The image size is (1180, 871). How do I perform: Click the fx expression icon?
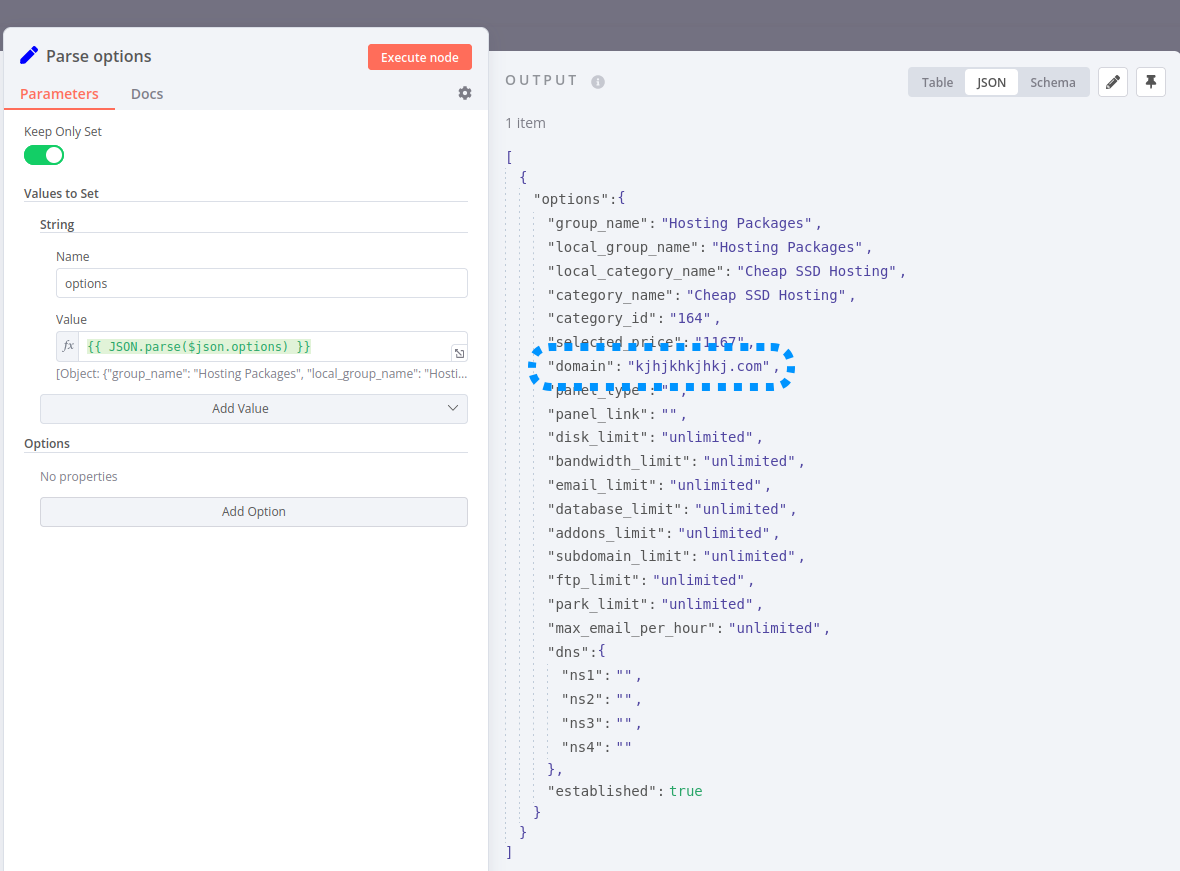tap(68, 346)
